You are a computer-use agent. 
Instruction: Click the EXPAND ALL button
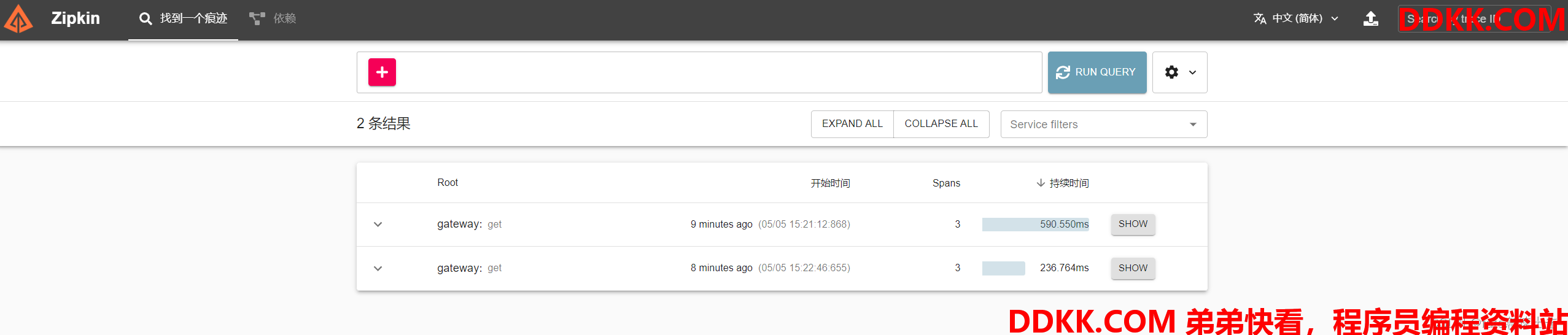[852, 124]
